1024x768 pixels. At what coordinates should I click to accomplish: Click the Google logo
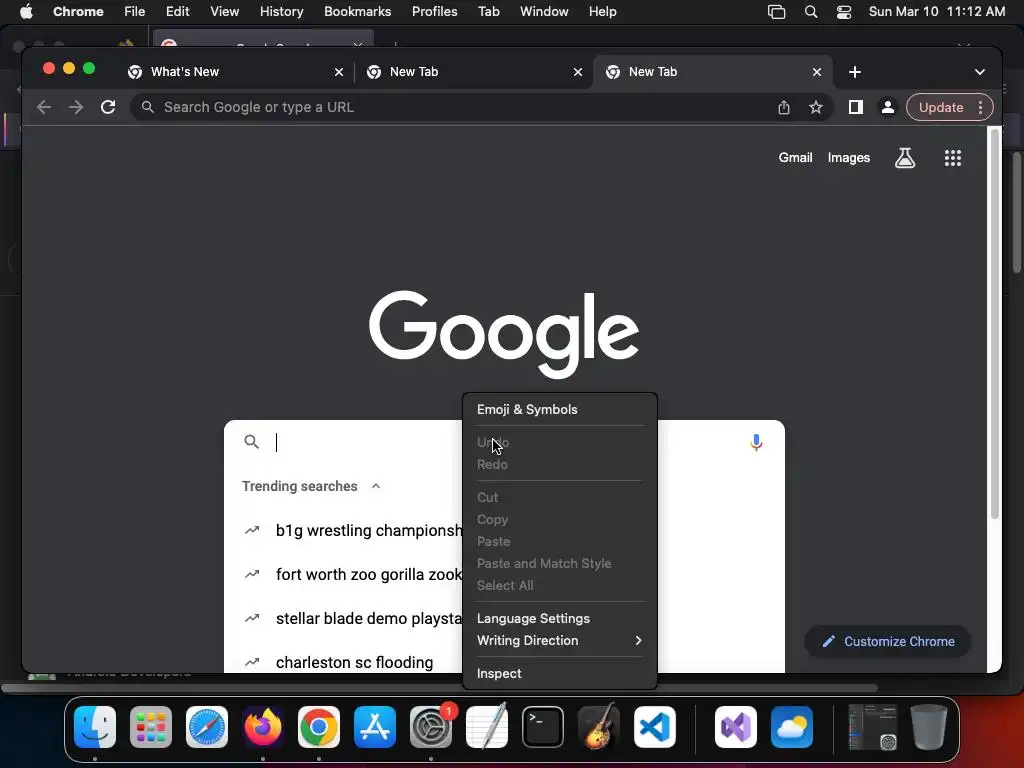point(504,334)
